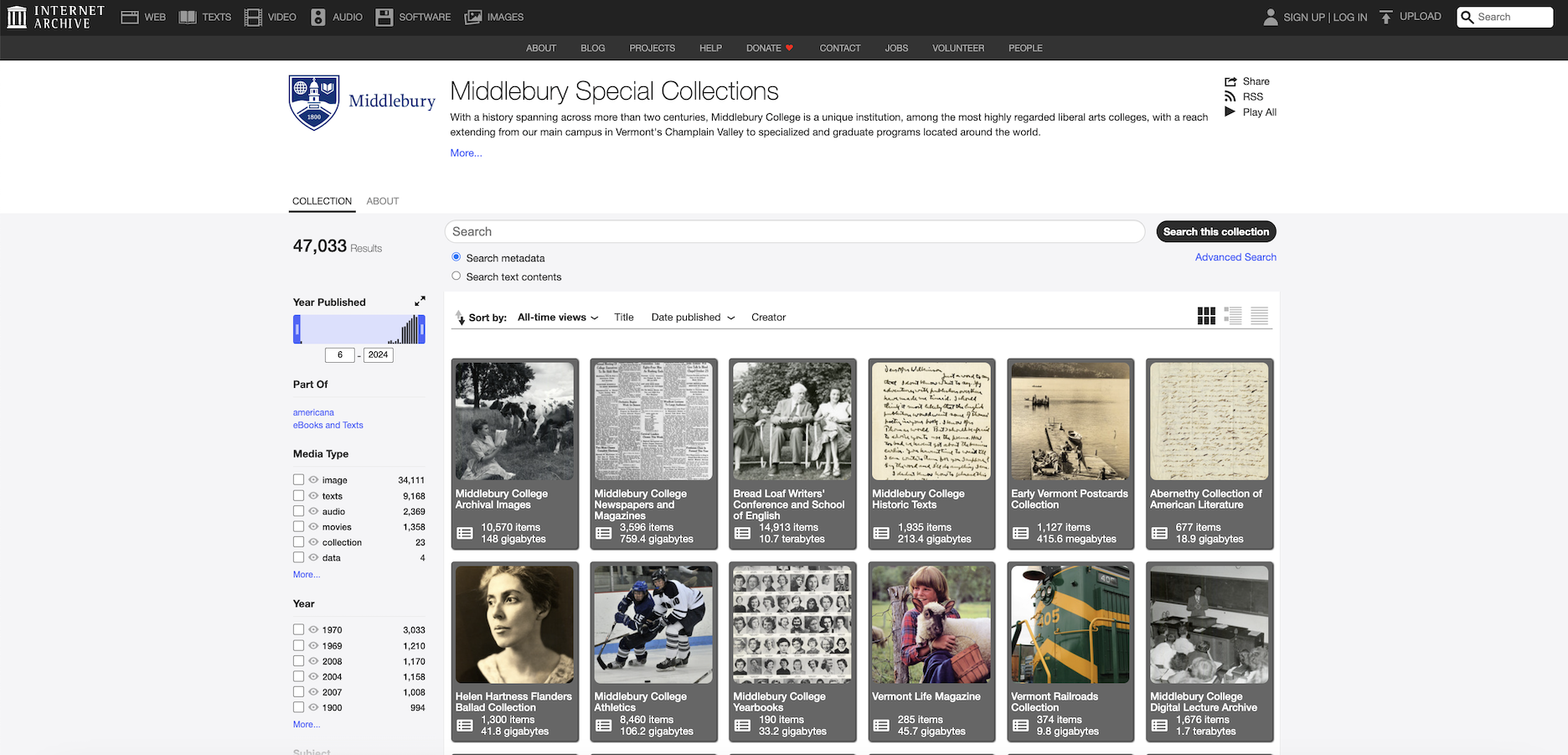Screen dimensions: 1568x755
Task: Toggle sort direction arrows icon
Action: tap(460, 317)
